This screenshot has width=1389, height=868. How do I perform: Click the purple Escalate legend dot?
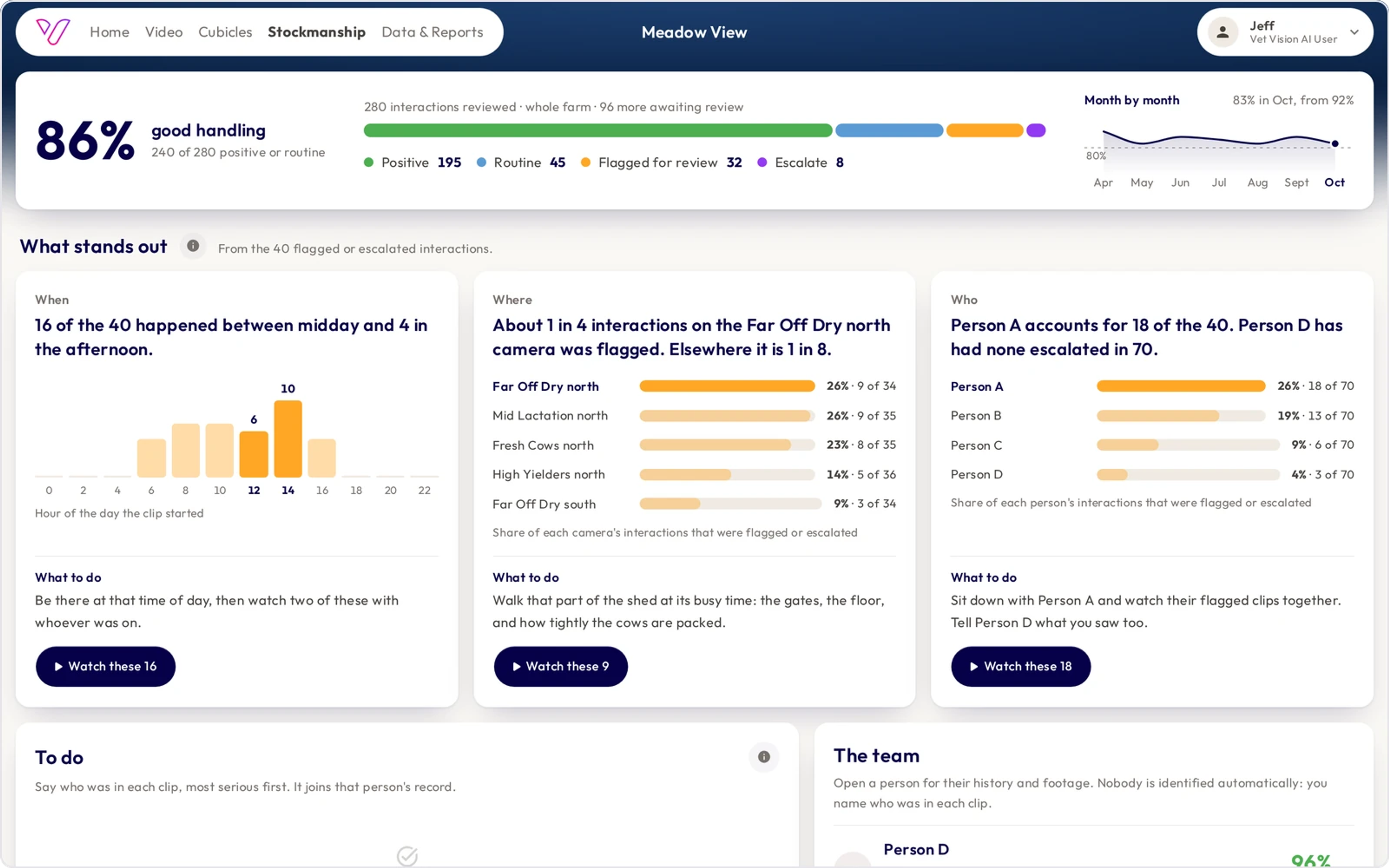pos(762,162)
